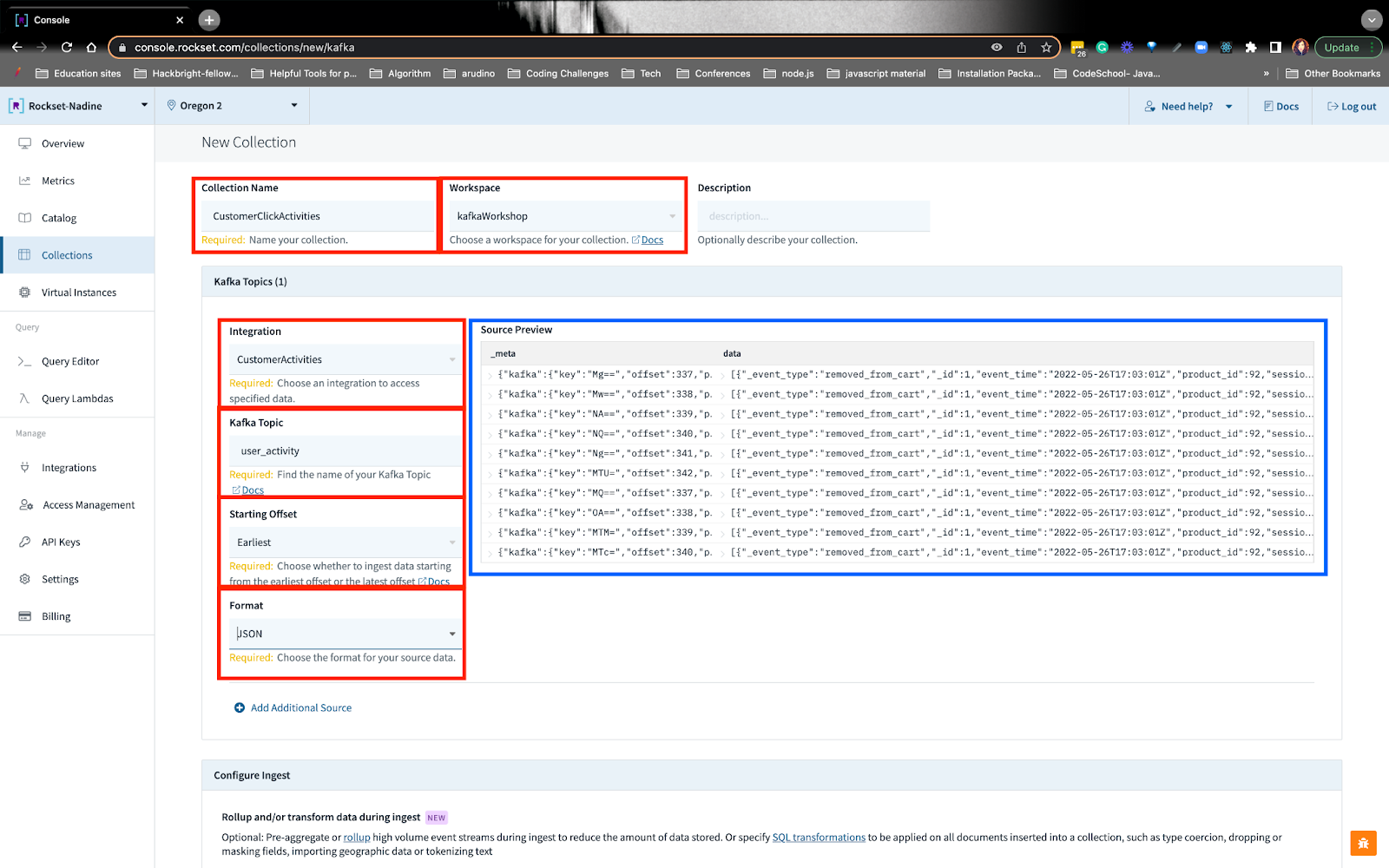Bookmark this page with the star icon
The width and height of the screenshot is (1389, 868).
[x=1046, y=47]
